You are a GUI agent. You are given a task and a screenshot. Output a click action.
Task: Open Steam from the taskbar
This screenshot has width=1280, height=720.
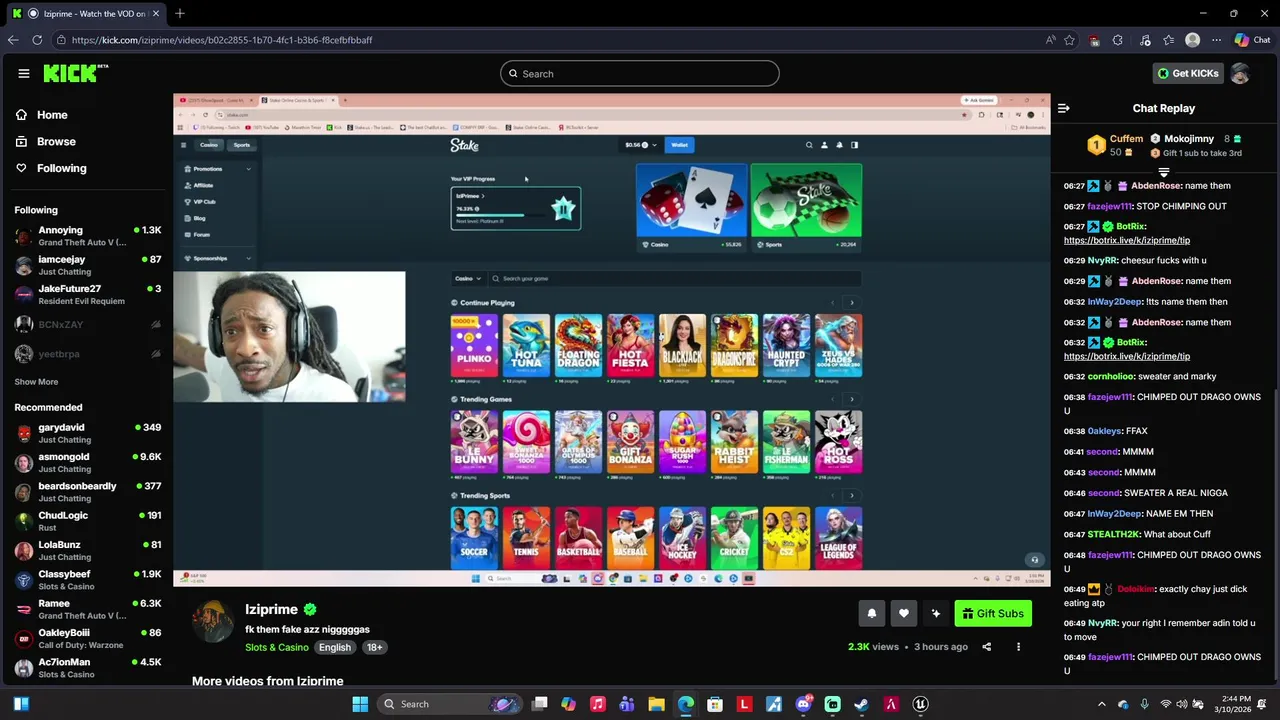click(861, 704)
